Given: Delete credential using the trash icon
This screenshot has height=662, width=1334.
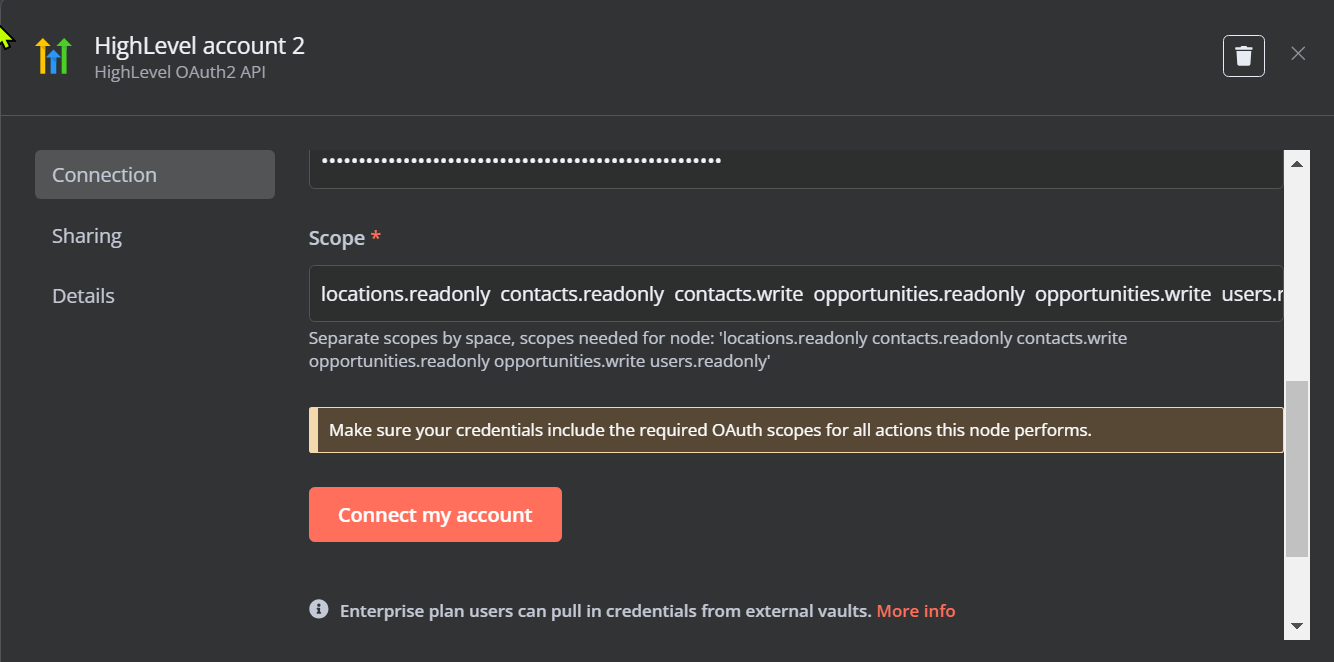Looking at the screenshot, I should (x=1243, y=56).
